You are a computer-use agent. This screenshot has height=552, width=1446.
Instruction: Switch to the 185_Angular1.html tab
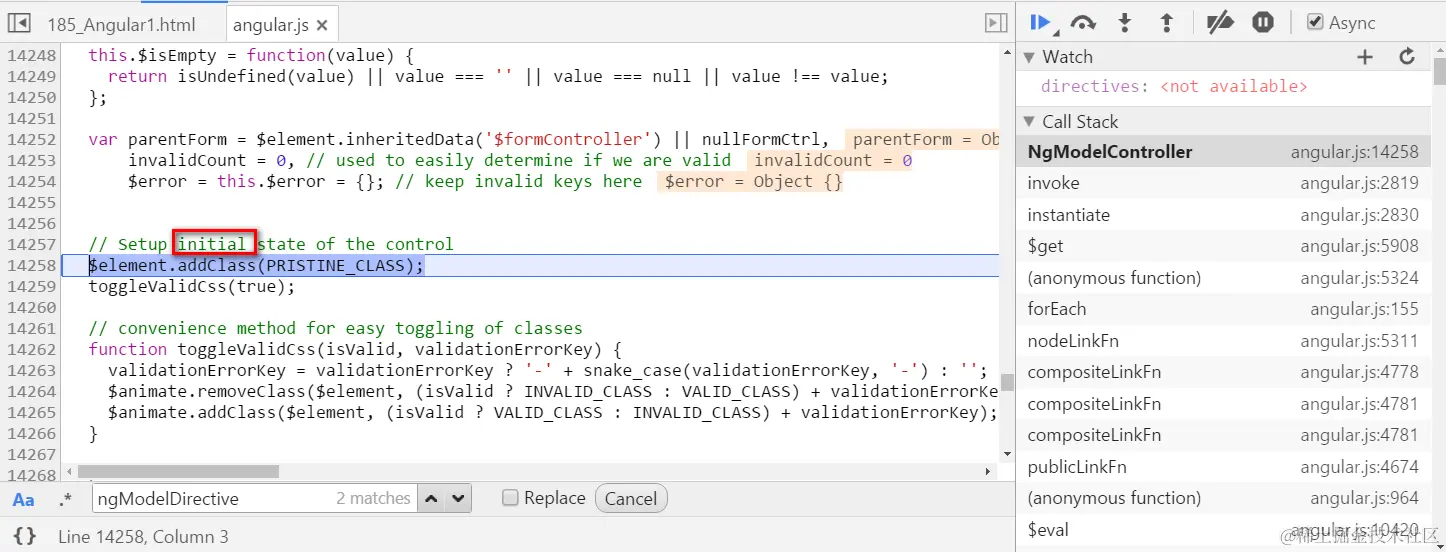(x=121, y=24)
